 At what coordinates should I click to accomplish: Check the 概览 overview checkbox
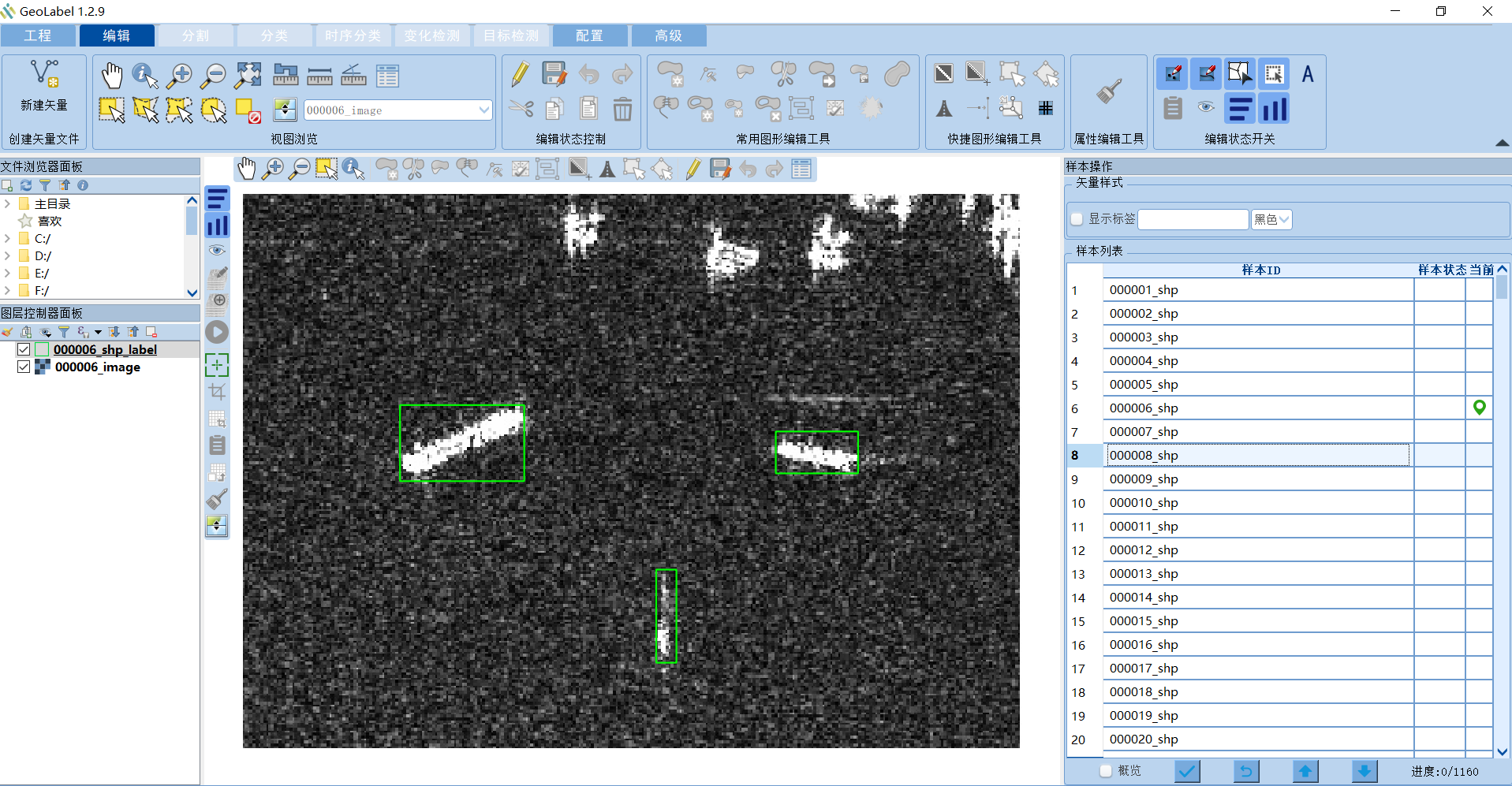1106,770
